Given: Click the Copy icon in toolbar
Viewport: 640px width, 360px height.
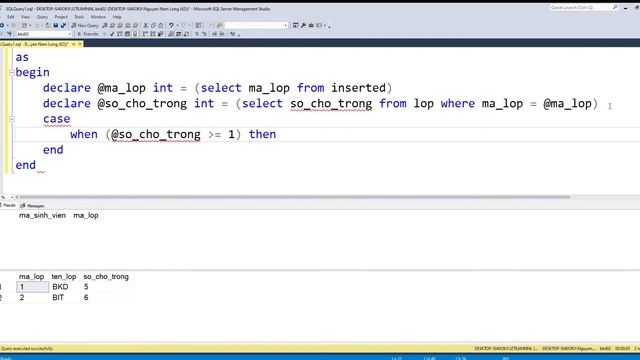Looking at the screenshot, I should [x=153, y=25].
